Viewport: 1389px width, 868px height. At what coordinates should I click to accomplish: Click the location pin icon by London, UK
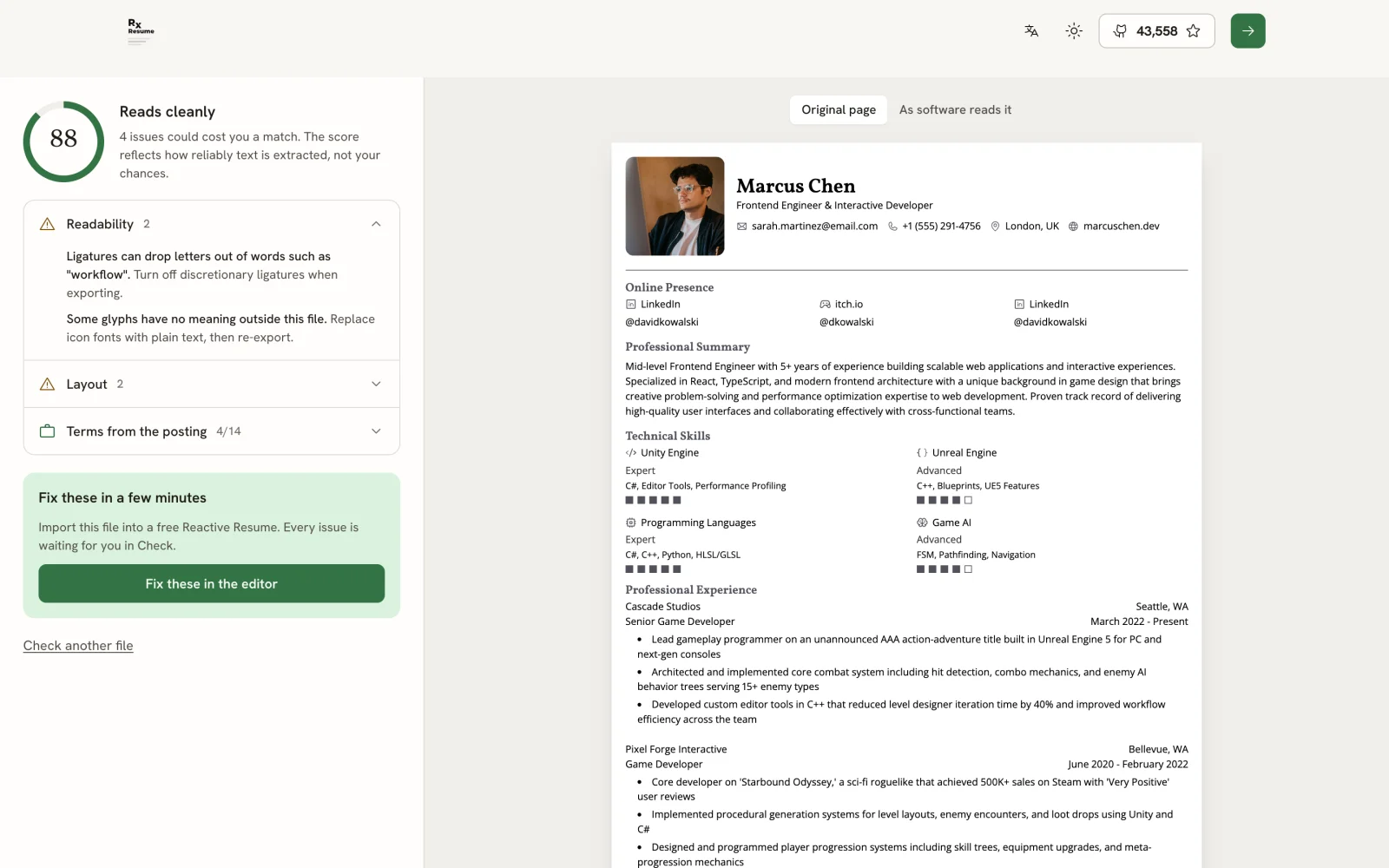[x=996, y=227]
